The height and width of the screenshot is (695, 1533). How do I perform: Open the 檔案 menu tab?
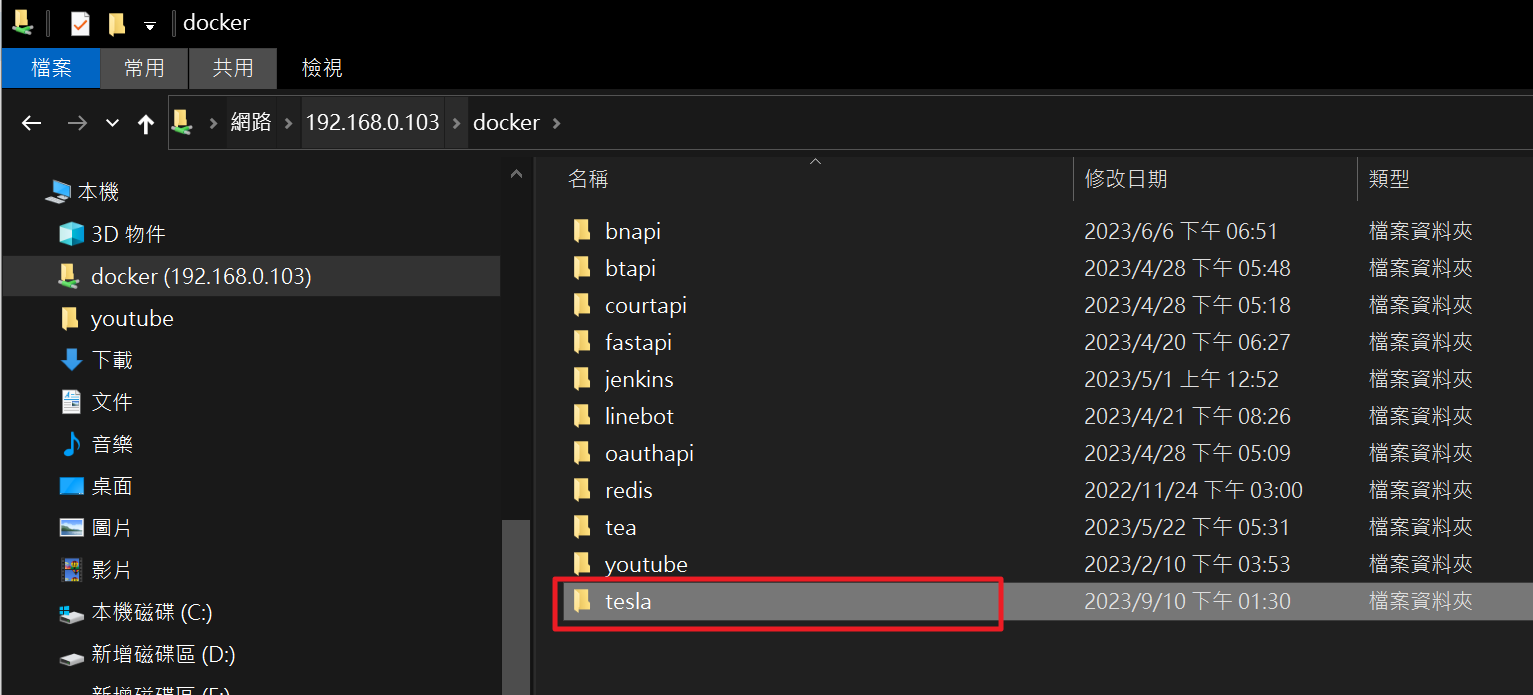(x=51, y=68)
